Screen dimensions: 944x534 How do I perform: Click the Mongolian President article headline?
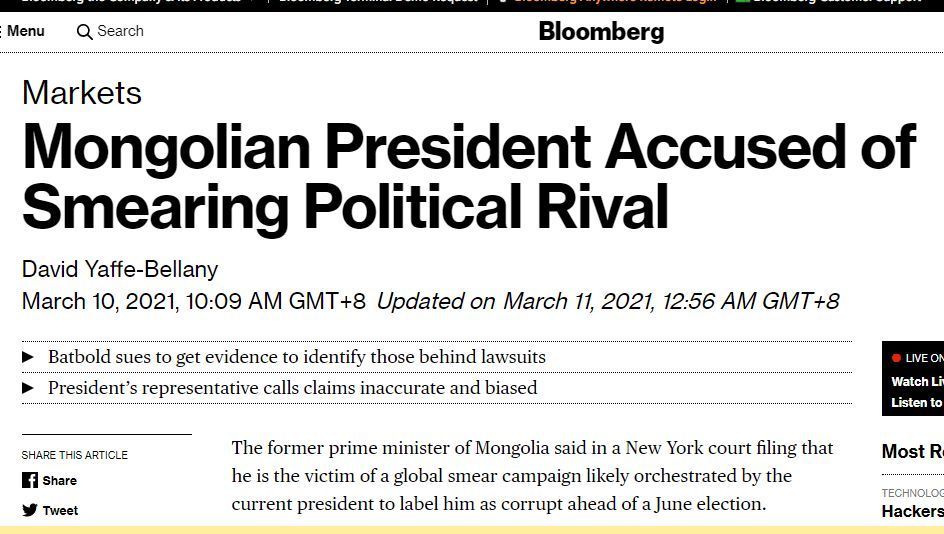(468, 176)
